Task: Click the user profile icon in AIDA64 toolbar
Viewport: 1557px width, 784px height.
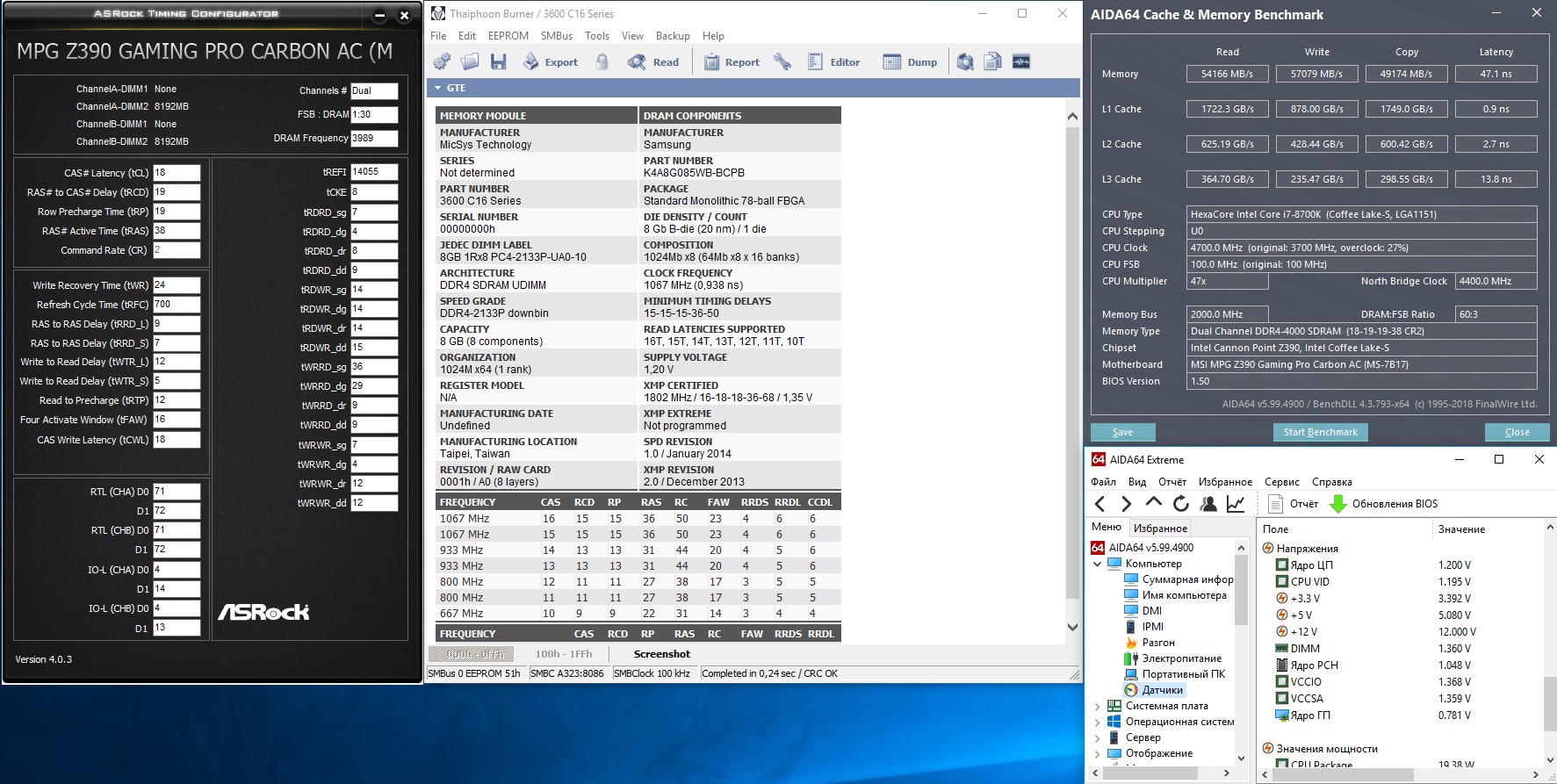Action: pyautogui.click(x=1208, y=504)
